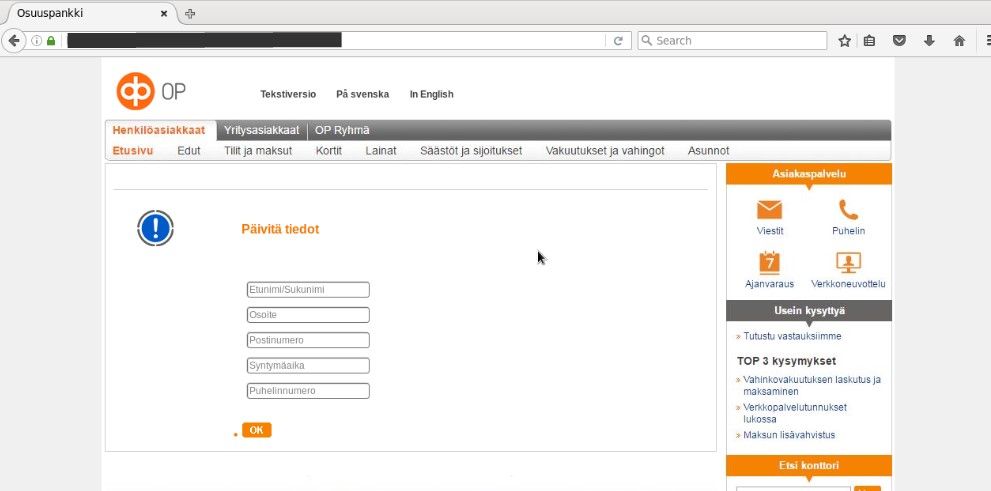Open Tilit ja maksut menu

(258, 151)
